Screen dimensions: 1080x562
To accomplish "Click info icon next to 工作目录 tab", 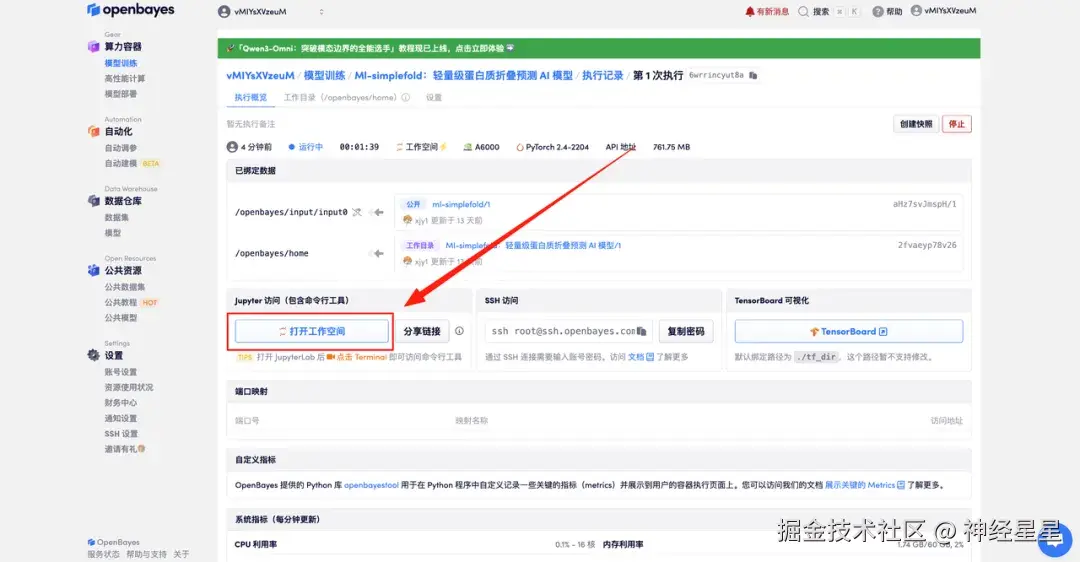I will click(x=406, y=97).
